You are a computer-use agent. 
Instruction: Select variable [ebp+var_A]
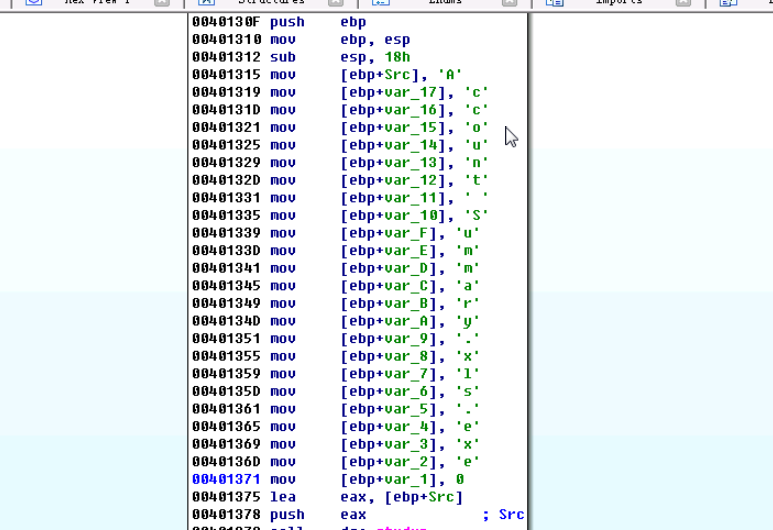coord(388,321)
